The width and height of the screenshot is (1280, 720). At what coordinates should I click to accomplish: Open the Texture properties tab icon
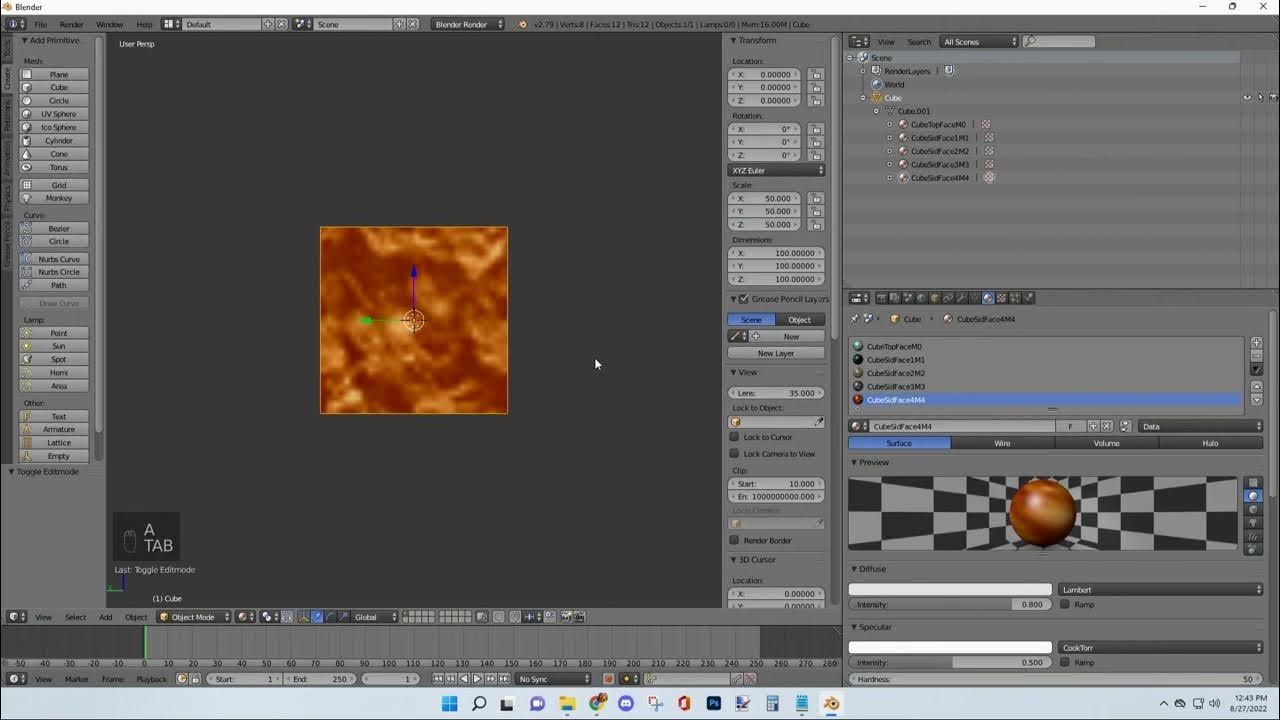(1002, 298)
